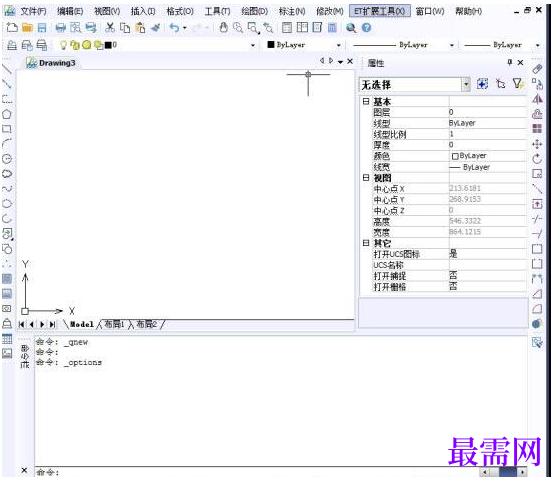560x483 pixels.
Task: Click the Realtime Zoom magnifier icon
Action: [238, 28]
